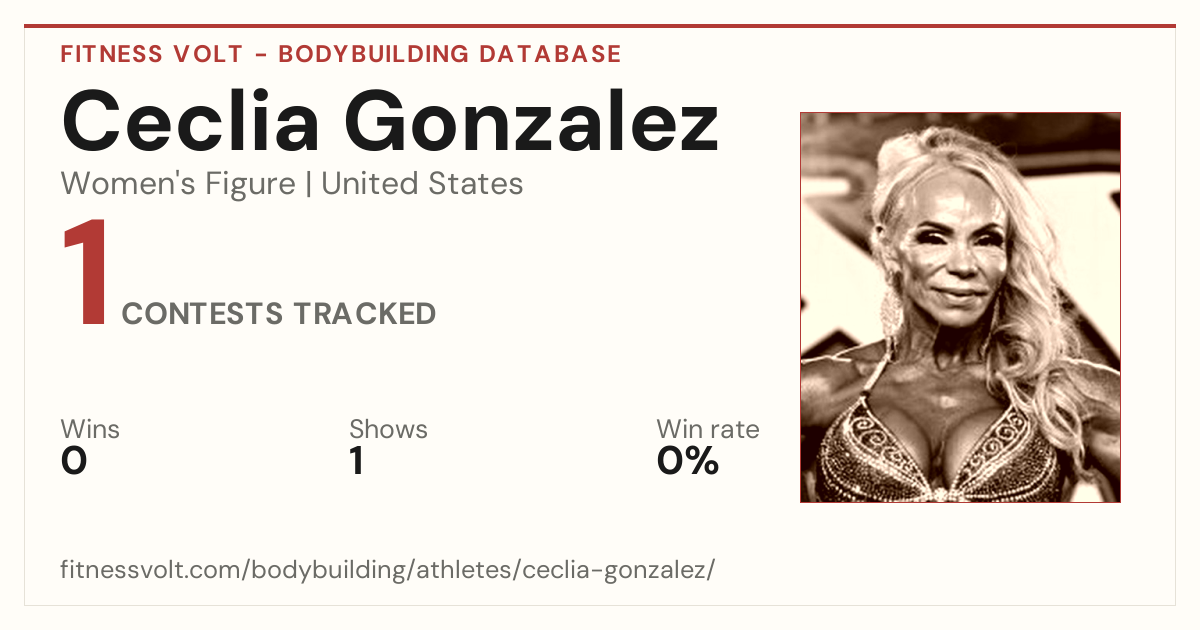Select the United States country text
The image size is (1200, 630).
click(422, 184)
